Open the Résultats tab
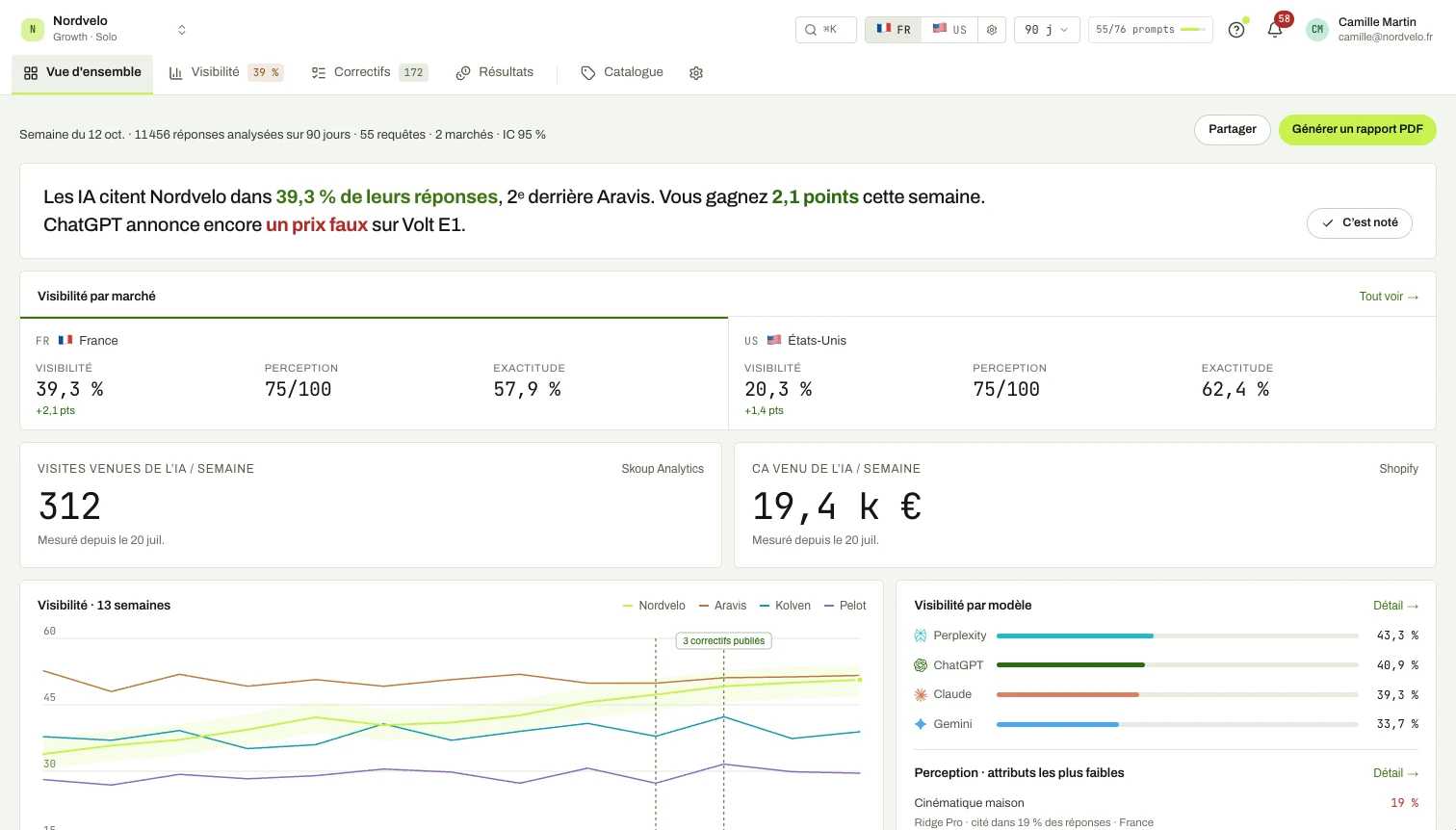Image resolution: width=1456 pixels, height=830 pixels. 494,73
